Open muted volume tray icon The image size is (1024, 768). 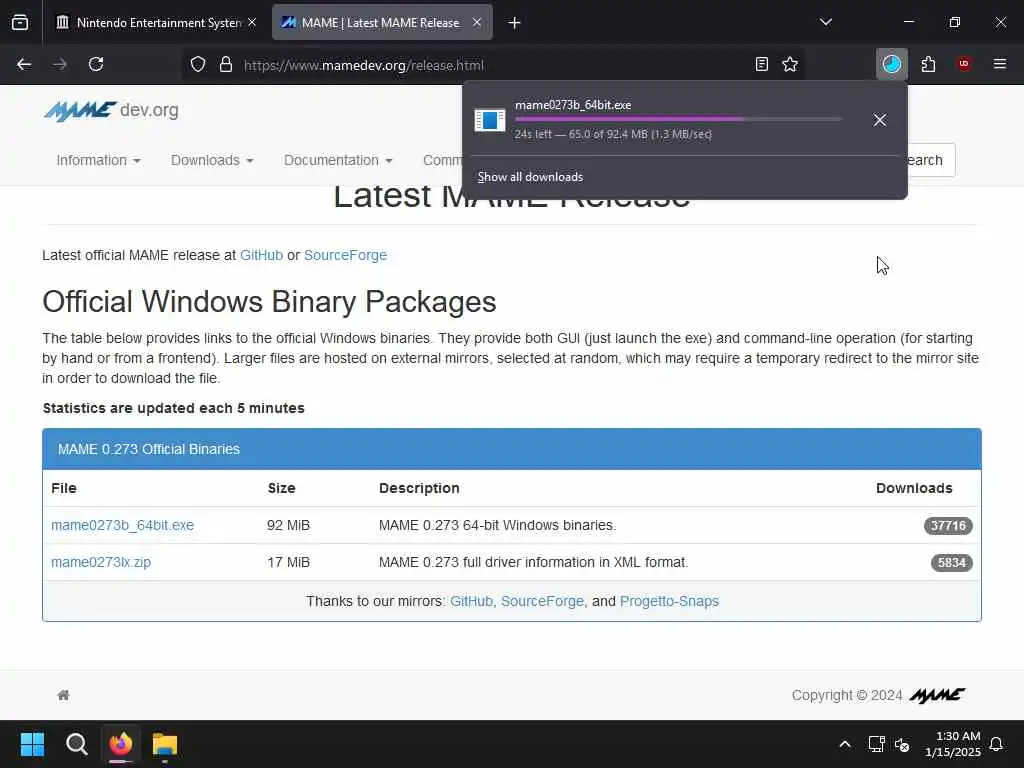pos(902,744)
